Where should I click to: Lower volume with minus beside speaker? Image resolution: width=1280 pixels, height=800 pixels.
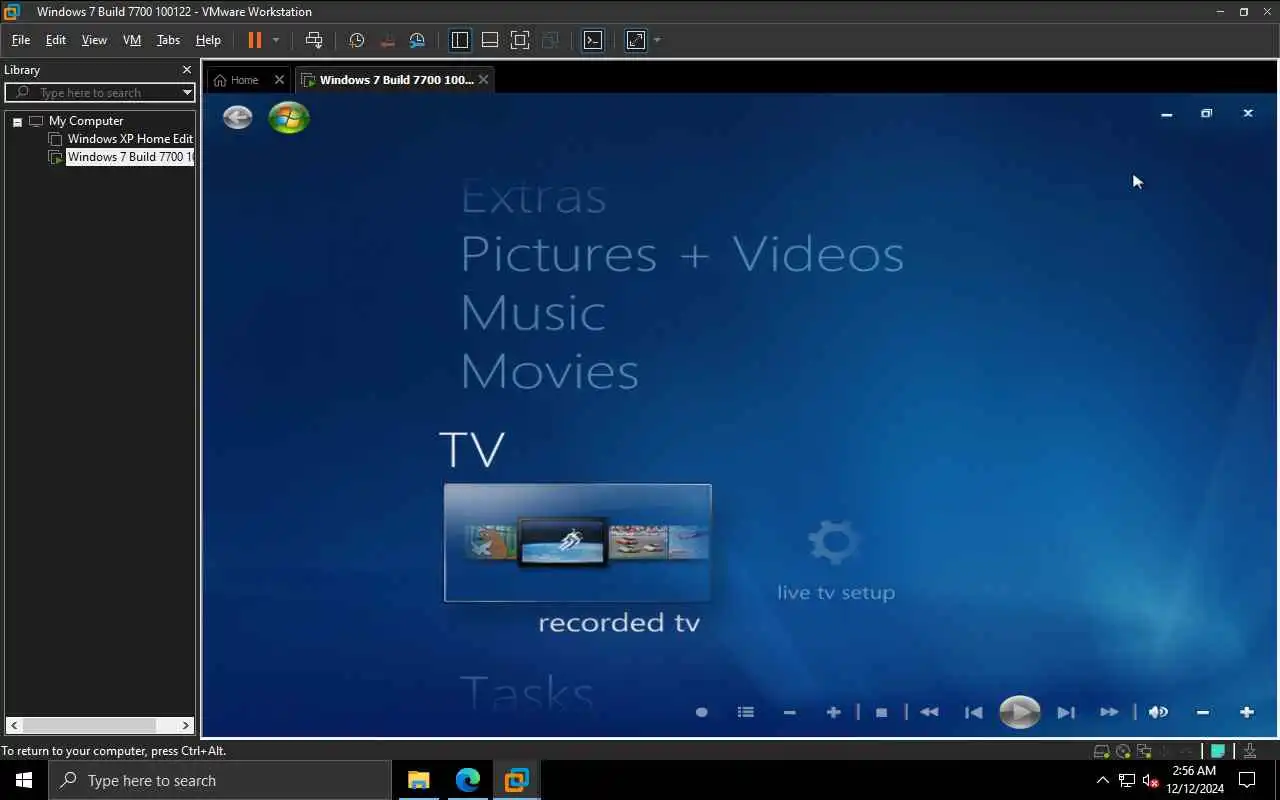pyautogui.click(x=1203, y=712)
